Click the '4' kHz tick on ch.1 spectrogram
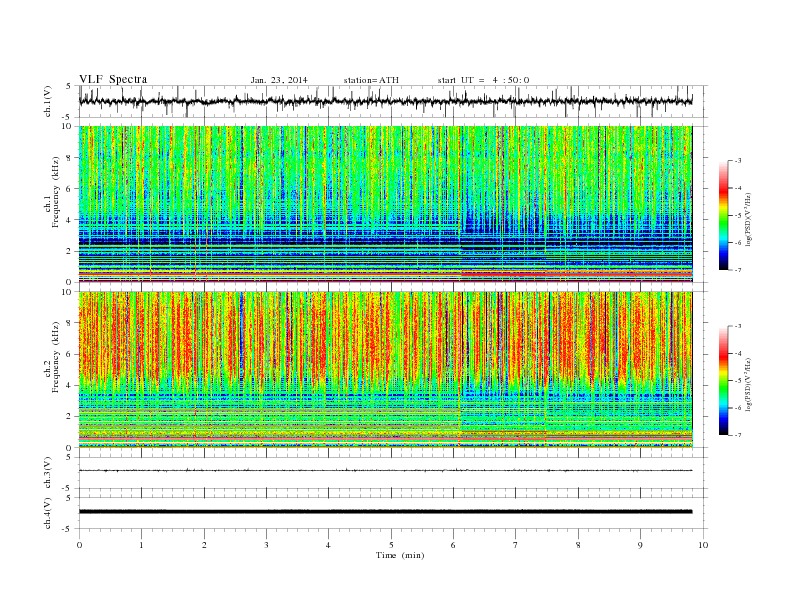 pyautogui.click(x=70, y=220)
